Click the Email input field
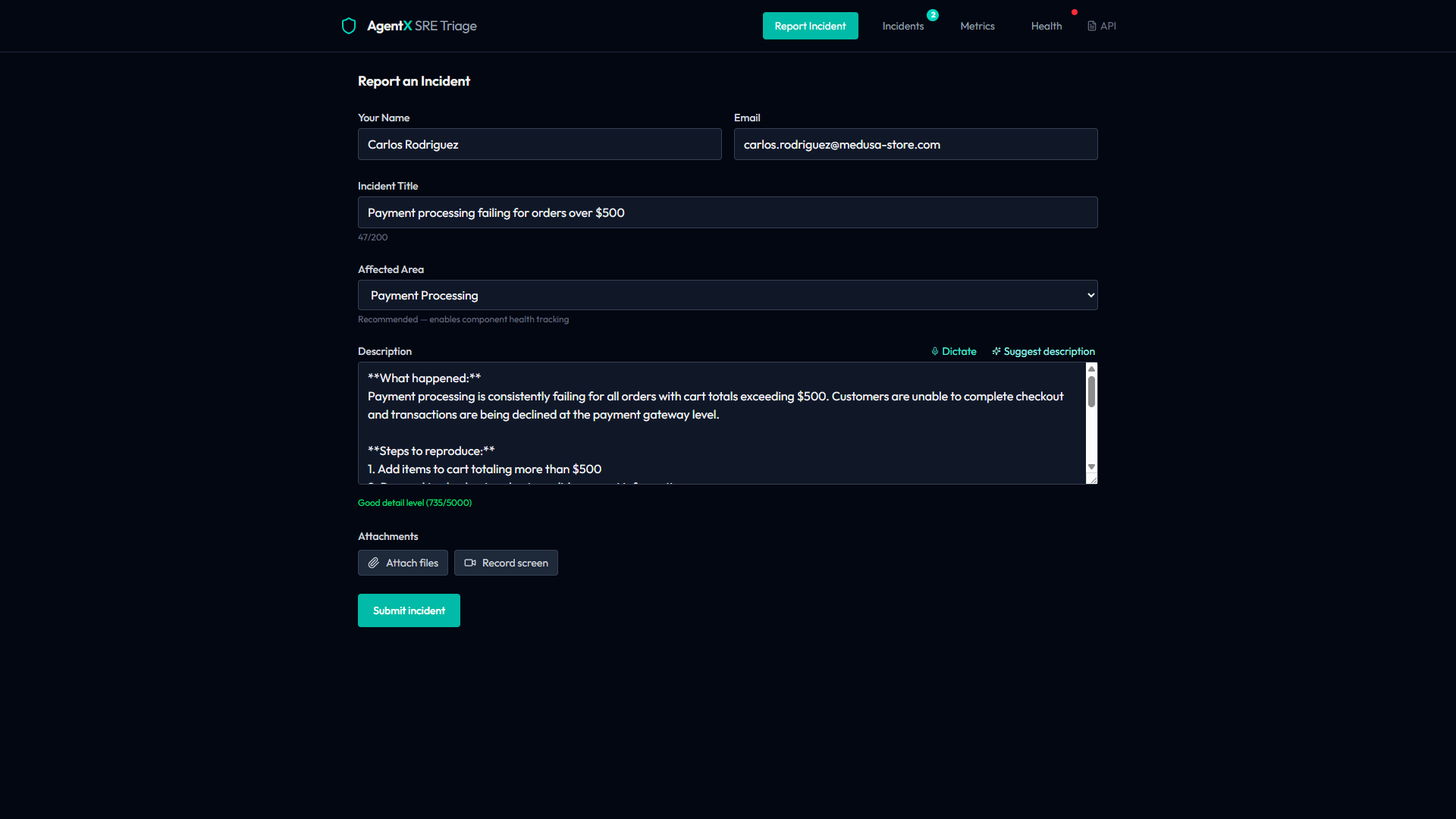Screen dimensions: 1456x819 [x=915, y=144]
